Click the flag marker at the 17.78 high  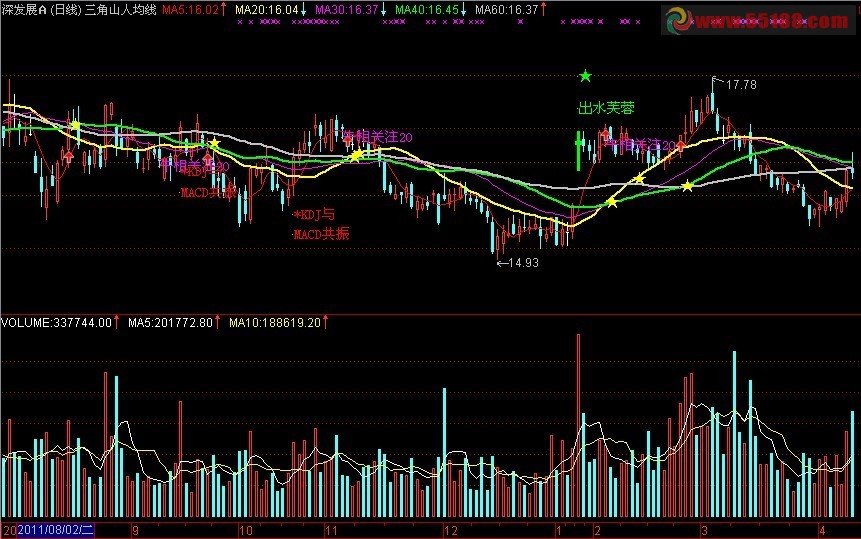point(717,81)
